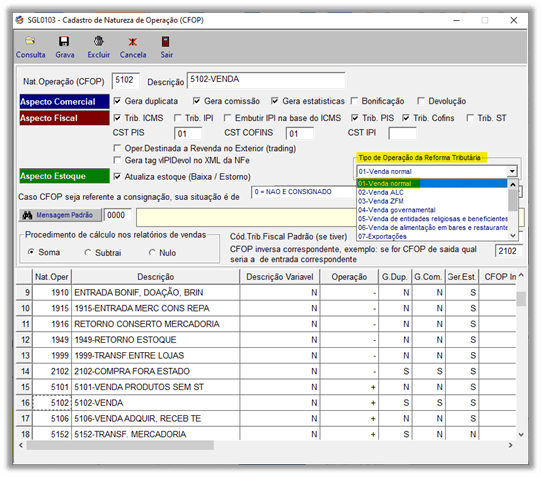The image size is (541, 477).
Task: Click the Cancela red X icon
Action: 133,42
